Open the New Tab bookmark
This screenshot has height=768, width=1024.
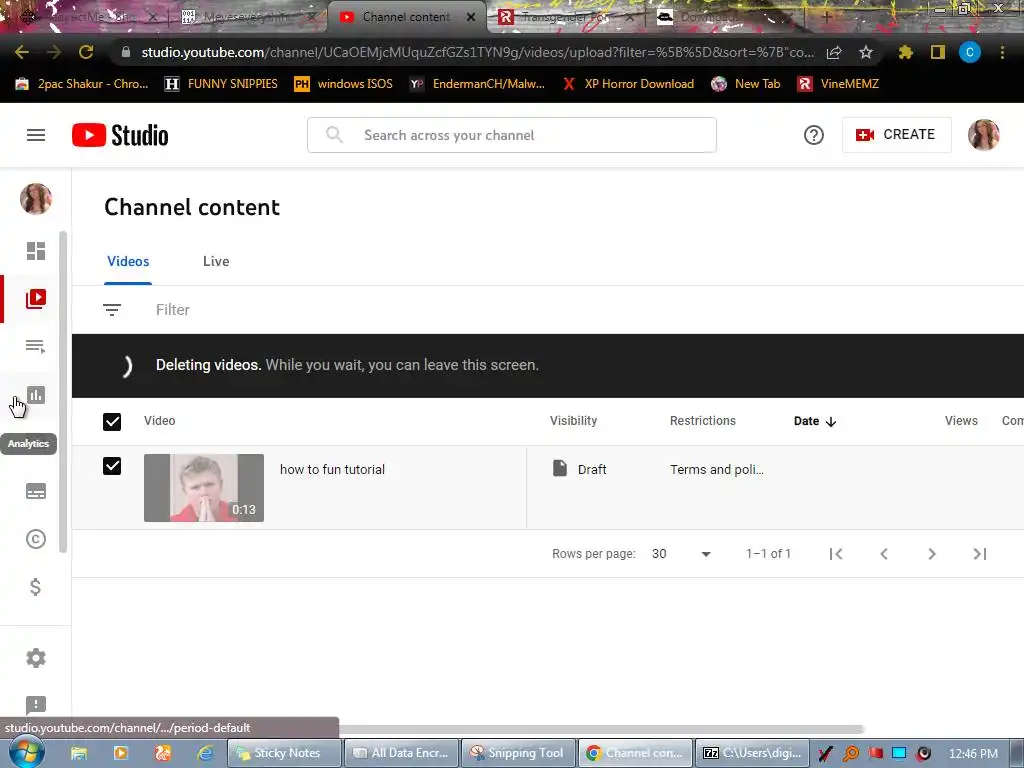pyautogui.click(x=745, y=84)
